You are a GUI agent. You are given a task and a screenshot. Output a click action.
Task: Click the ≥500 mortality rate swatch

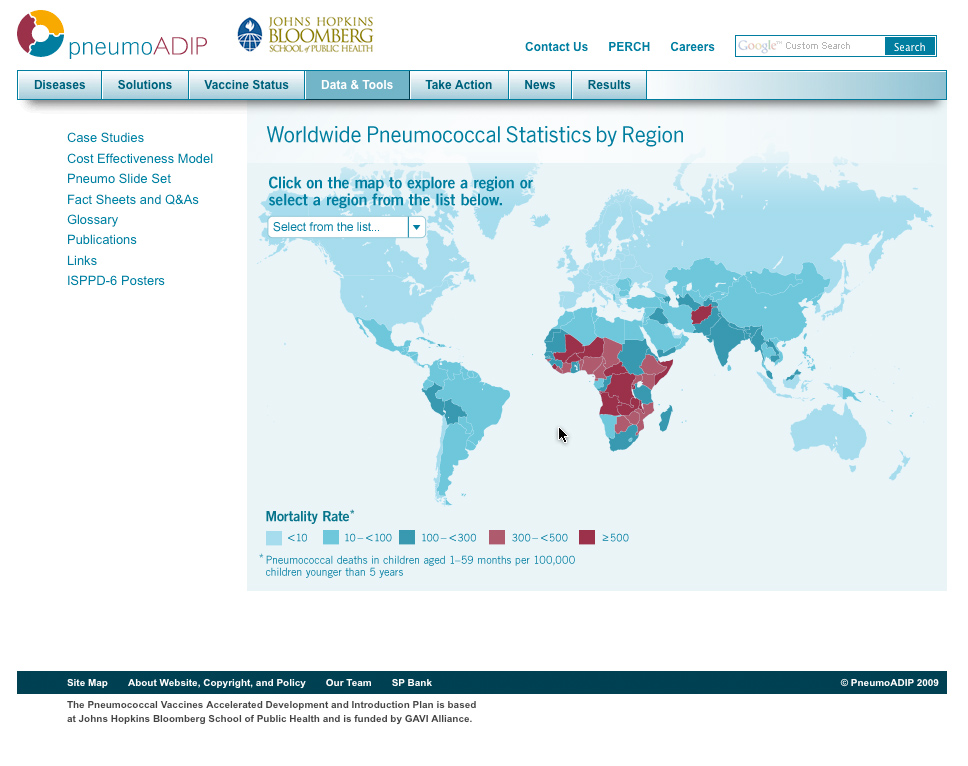587,538
